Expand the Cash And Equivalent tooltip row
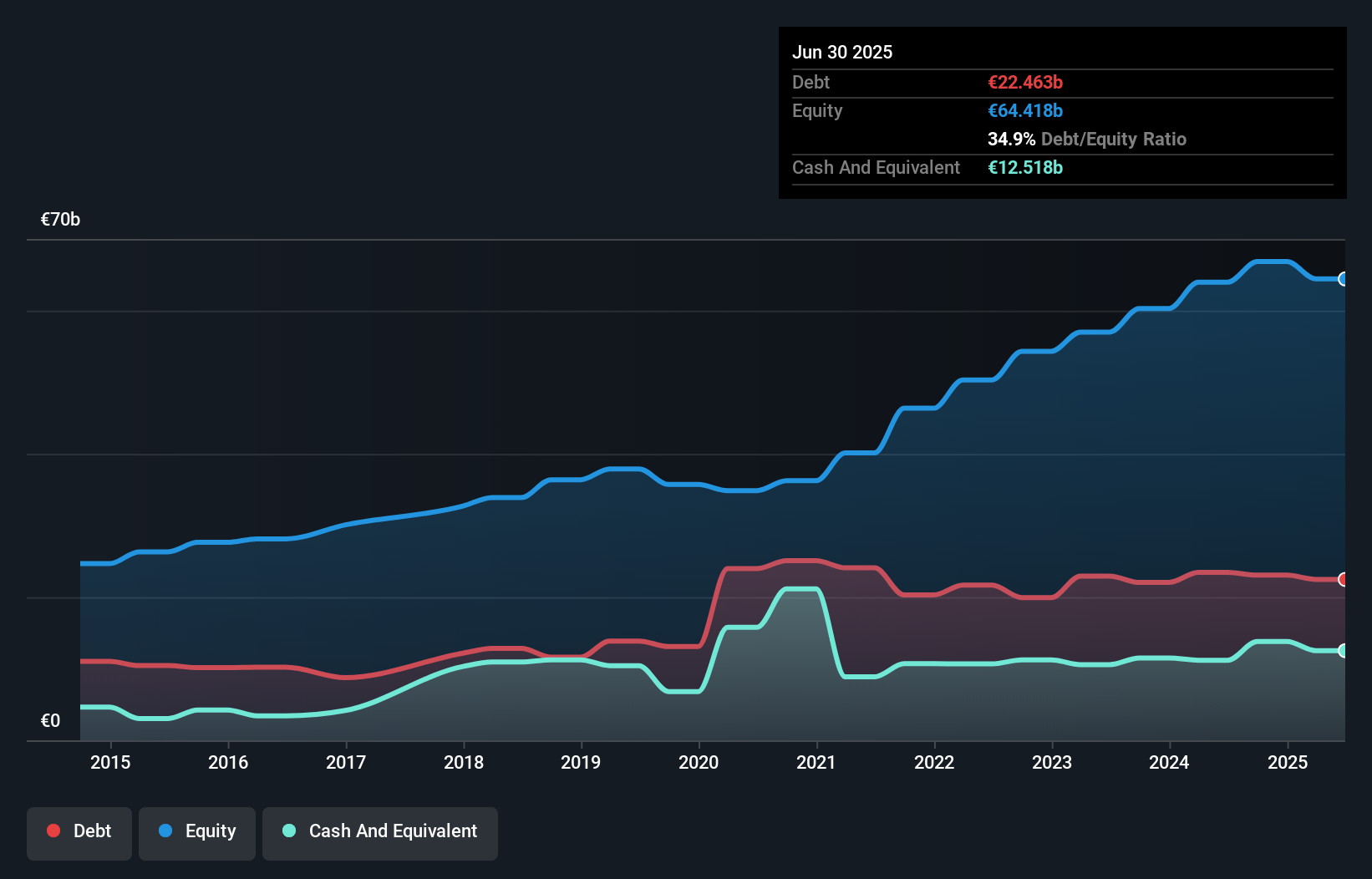 876,167
